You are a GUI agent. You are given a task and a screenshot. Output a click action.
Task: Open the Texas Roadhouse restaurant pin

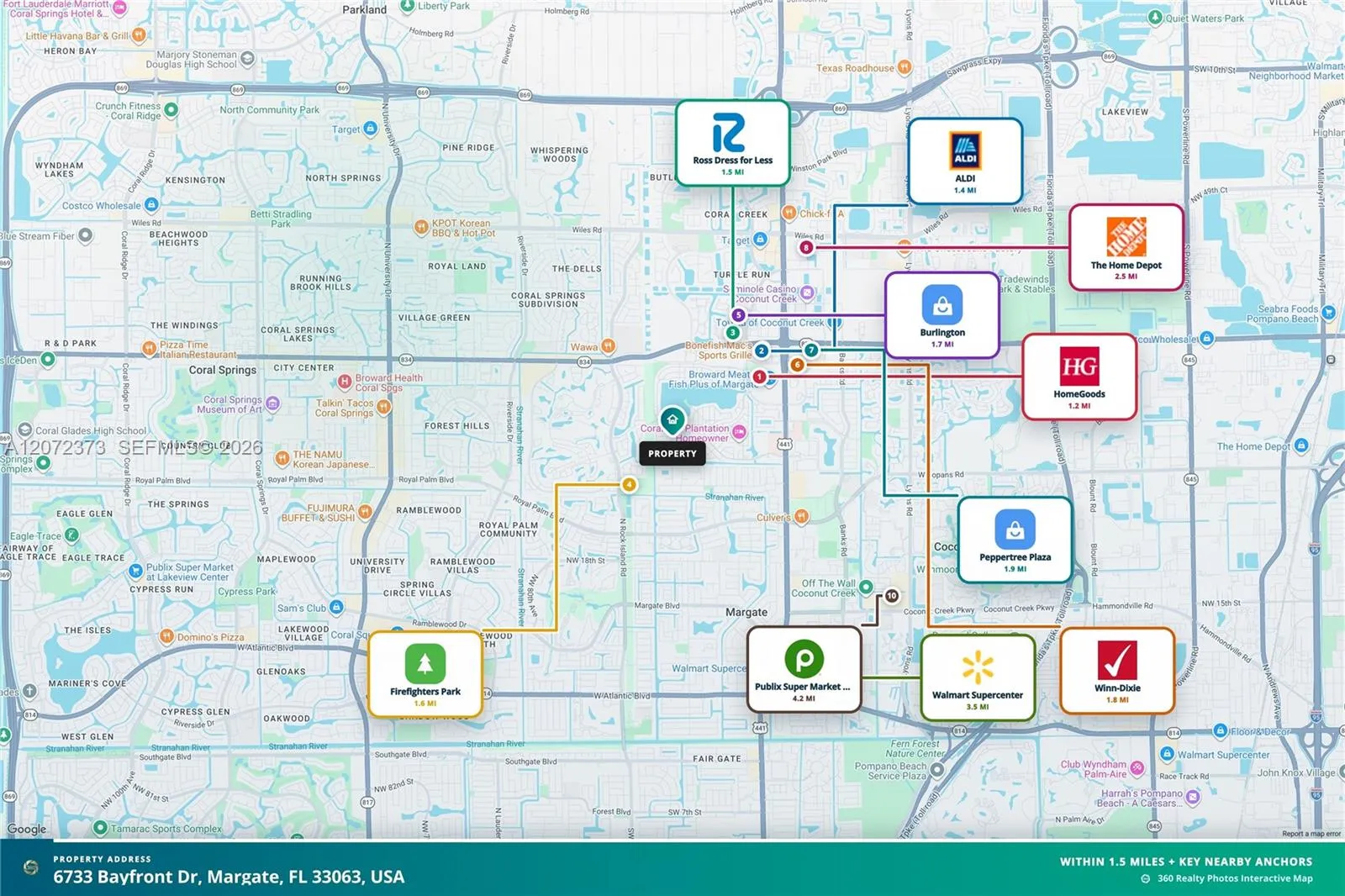pyautogui.click(x=904, y=67)
